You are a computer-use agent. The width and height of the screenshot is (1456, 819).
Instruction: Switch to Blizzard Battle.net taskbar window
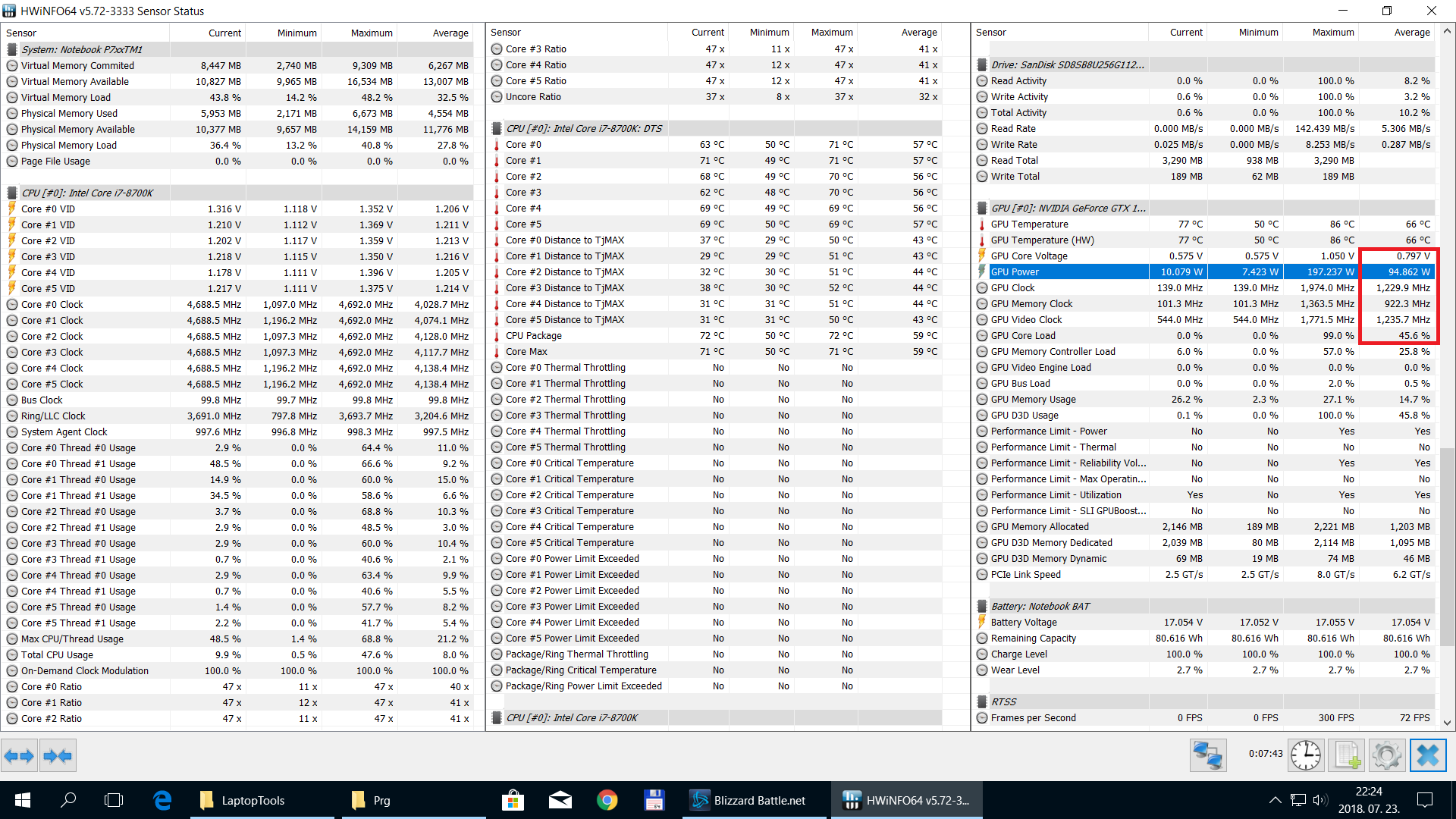pyautogui.click(x=755, y=800)
